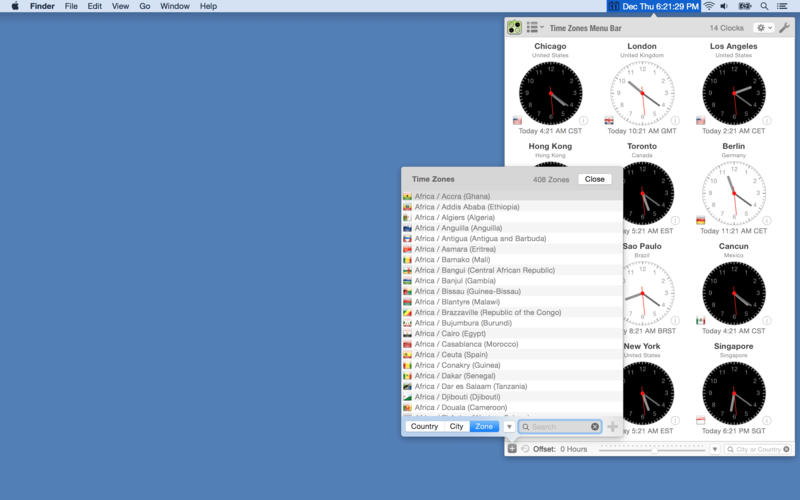Image resolution: width=800 pixels, height=500 pixels.
Task: Expand the list view style dropdown
Action: coord(535,28)
